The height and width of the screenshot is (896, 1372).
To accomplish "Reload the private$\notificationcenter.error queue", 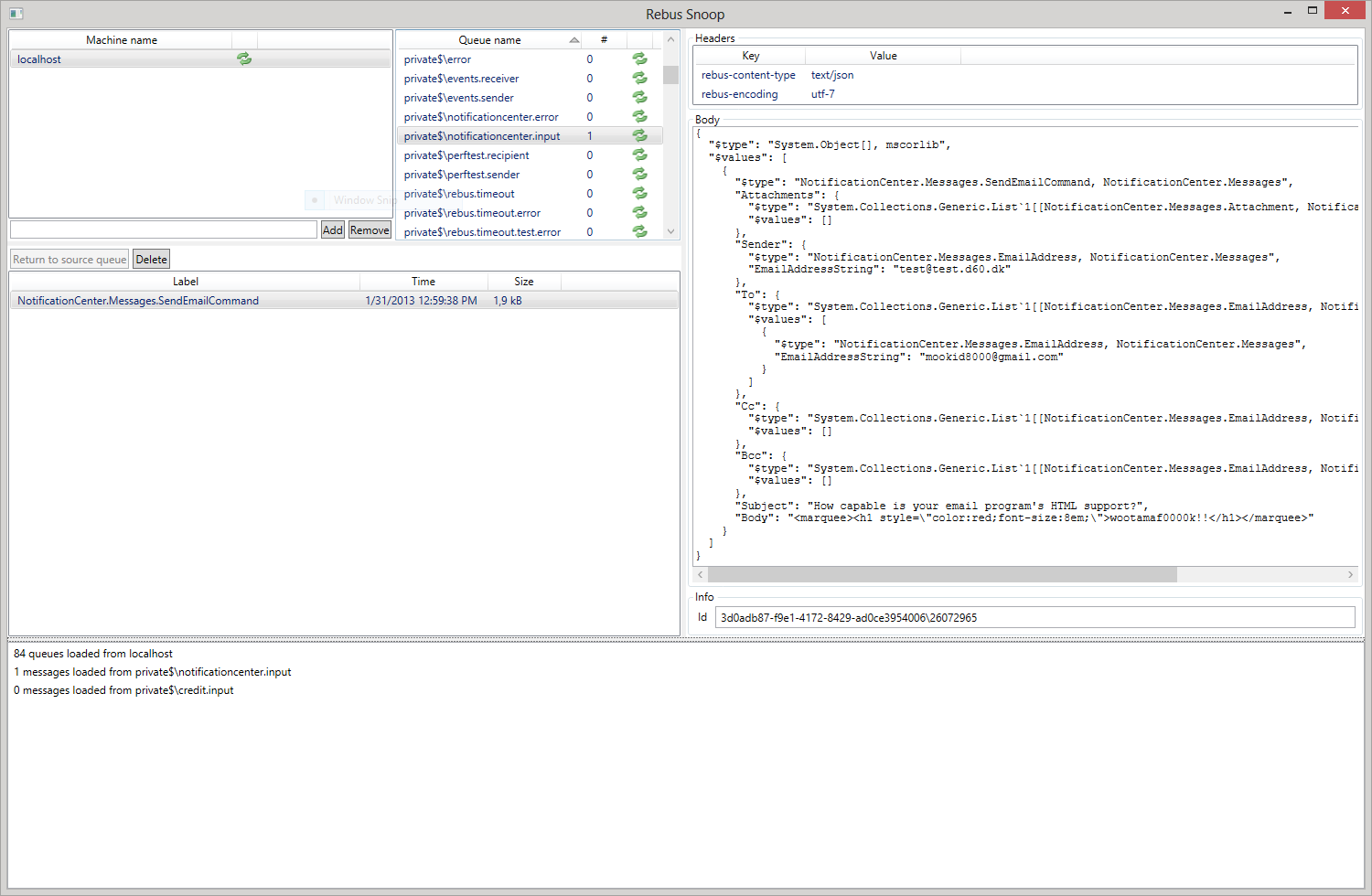I will click(x=639, y=116).
